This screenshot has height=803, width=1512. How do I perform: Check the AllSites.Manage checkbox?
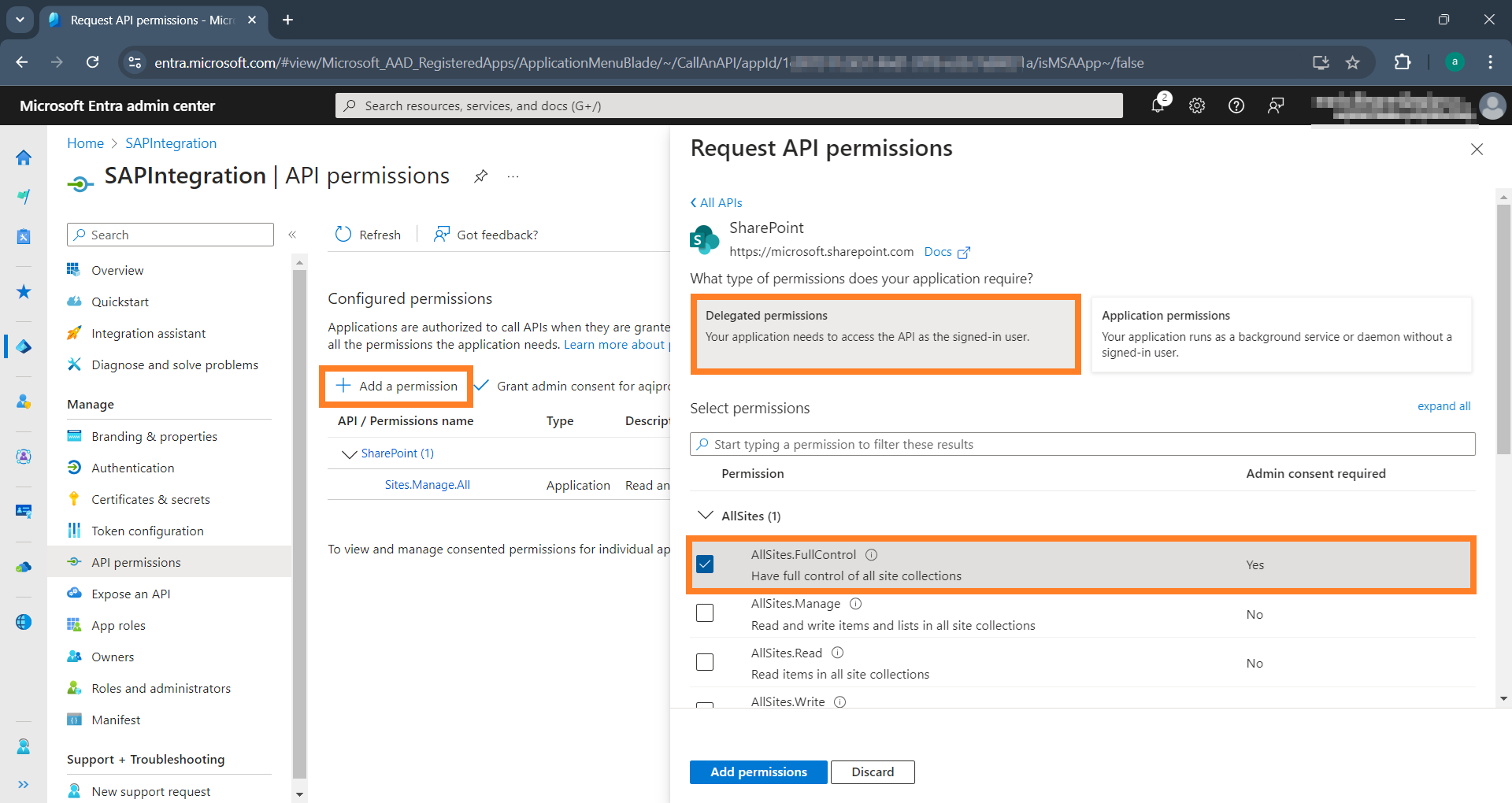pos(705,613)
